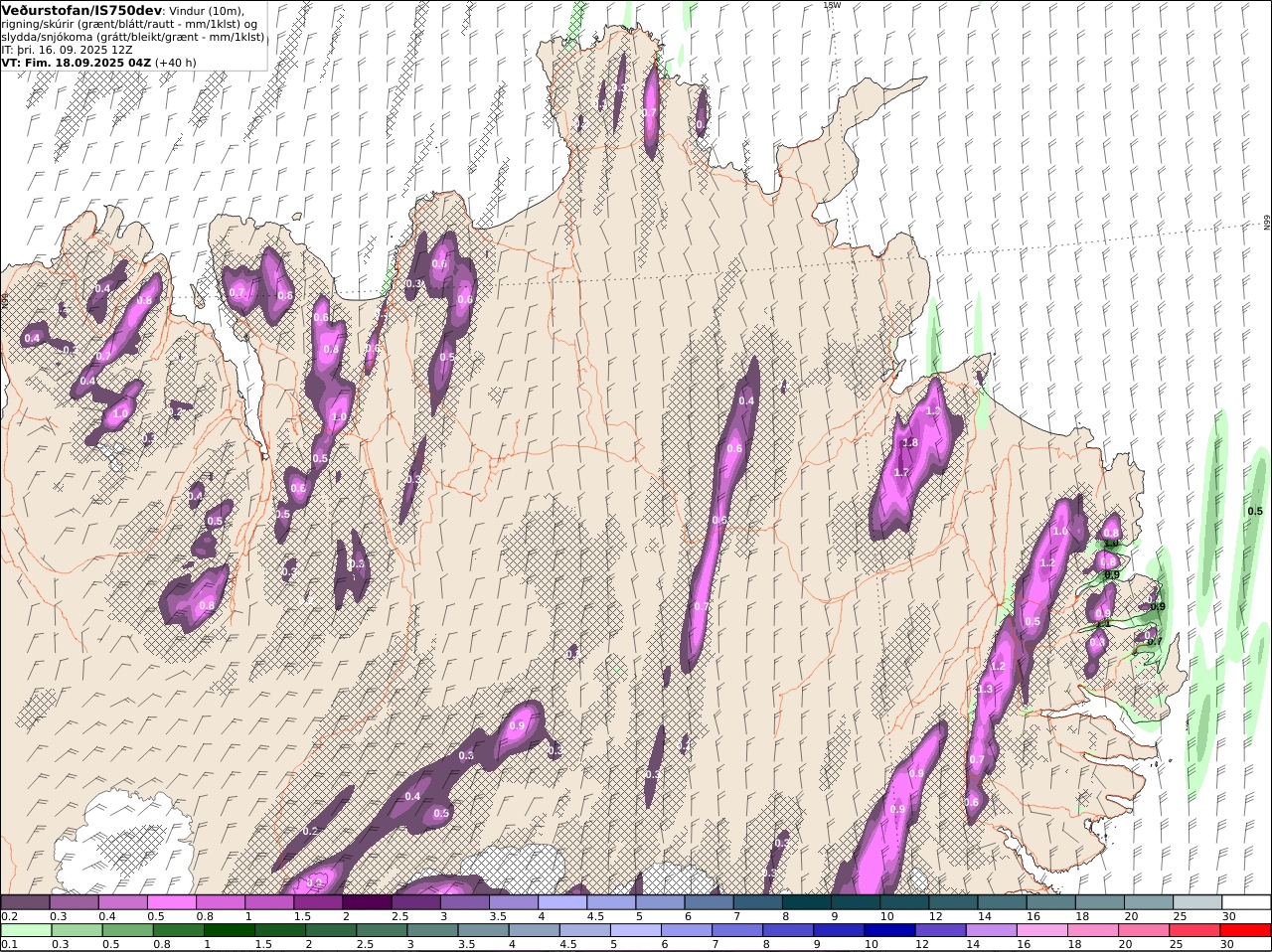The image size is (1272, 952).
Task: Click the pale lavender snow swatch 4 to 4.5
Action: [x=562, y=902]
